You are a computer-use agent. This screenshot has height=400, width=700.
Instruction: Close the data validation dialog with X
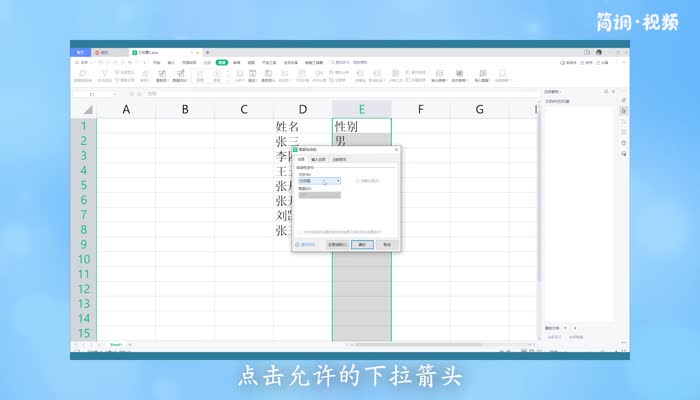point(396,150)
